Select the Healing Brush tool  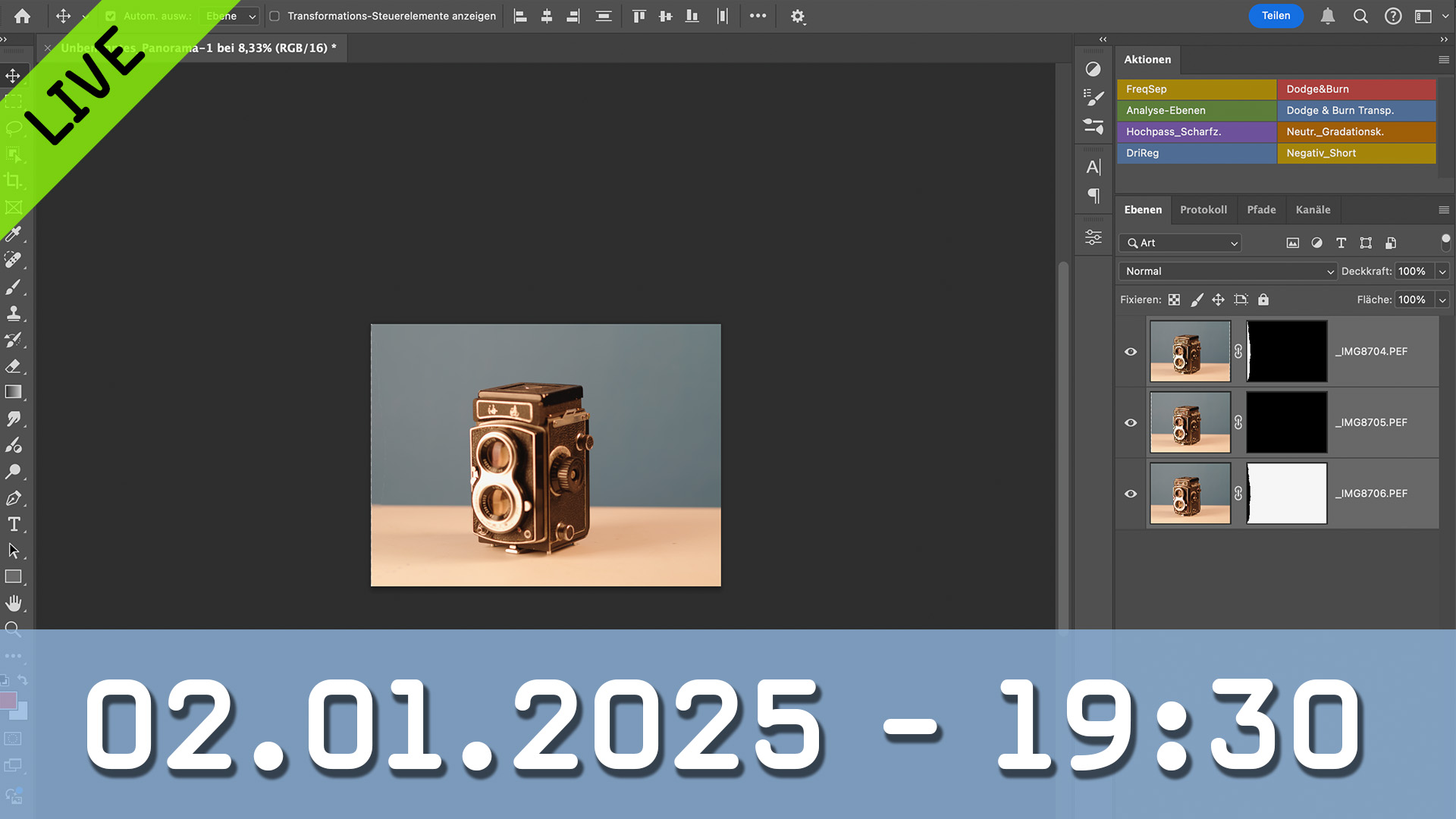(13, 260)
